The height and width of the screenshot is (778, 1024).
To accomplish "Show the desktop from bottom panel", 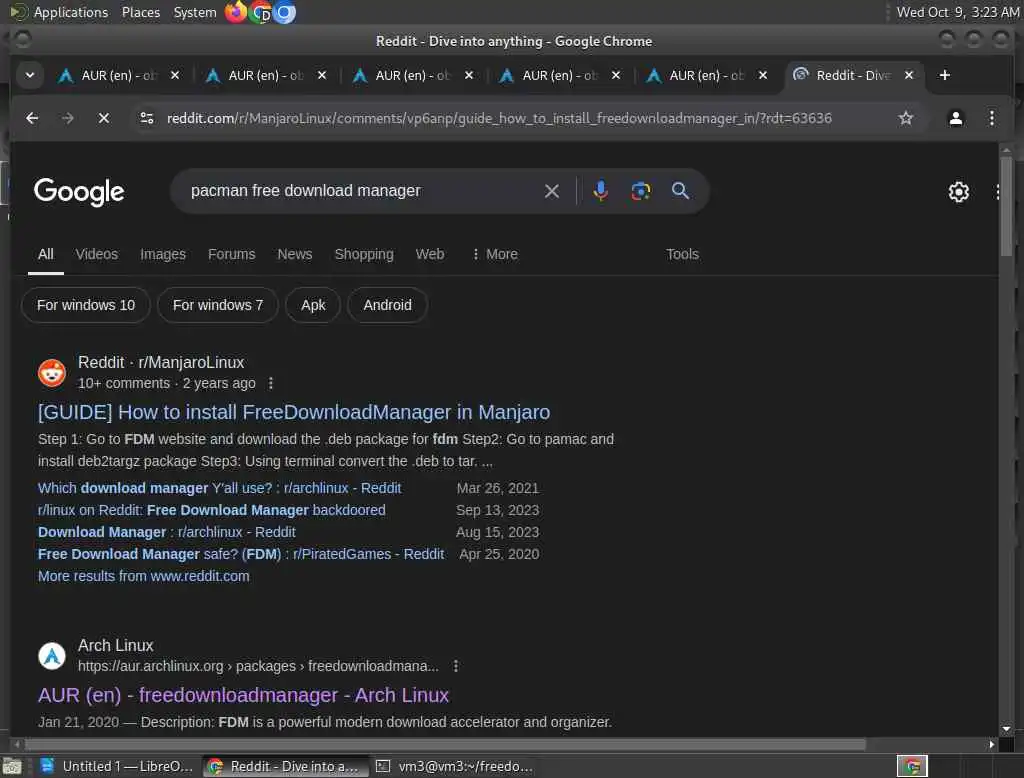I will 12,766.
